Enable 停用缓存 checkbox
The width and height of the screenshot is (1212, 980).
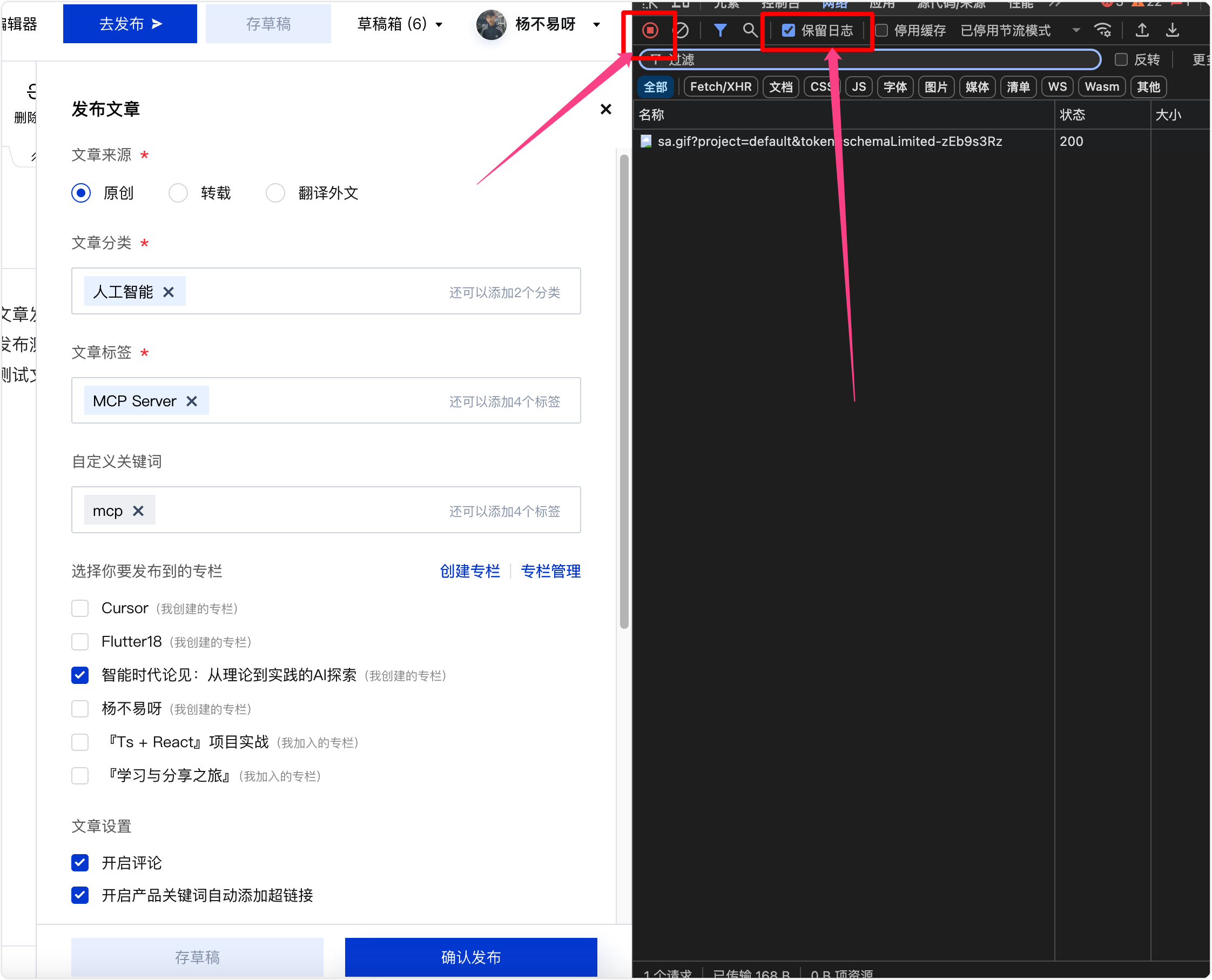tap(881, 30)
